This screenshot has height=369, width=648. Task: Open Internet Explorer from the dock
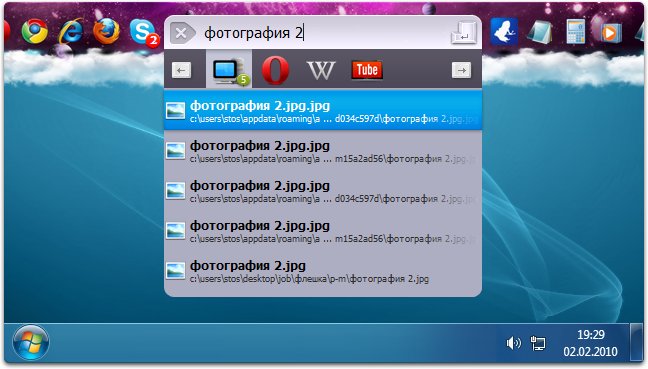(x=71, y=31)
